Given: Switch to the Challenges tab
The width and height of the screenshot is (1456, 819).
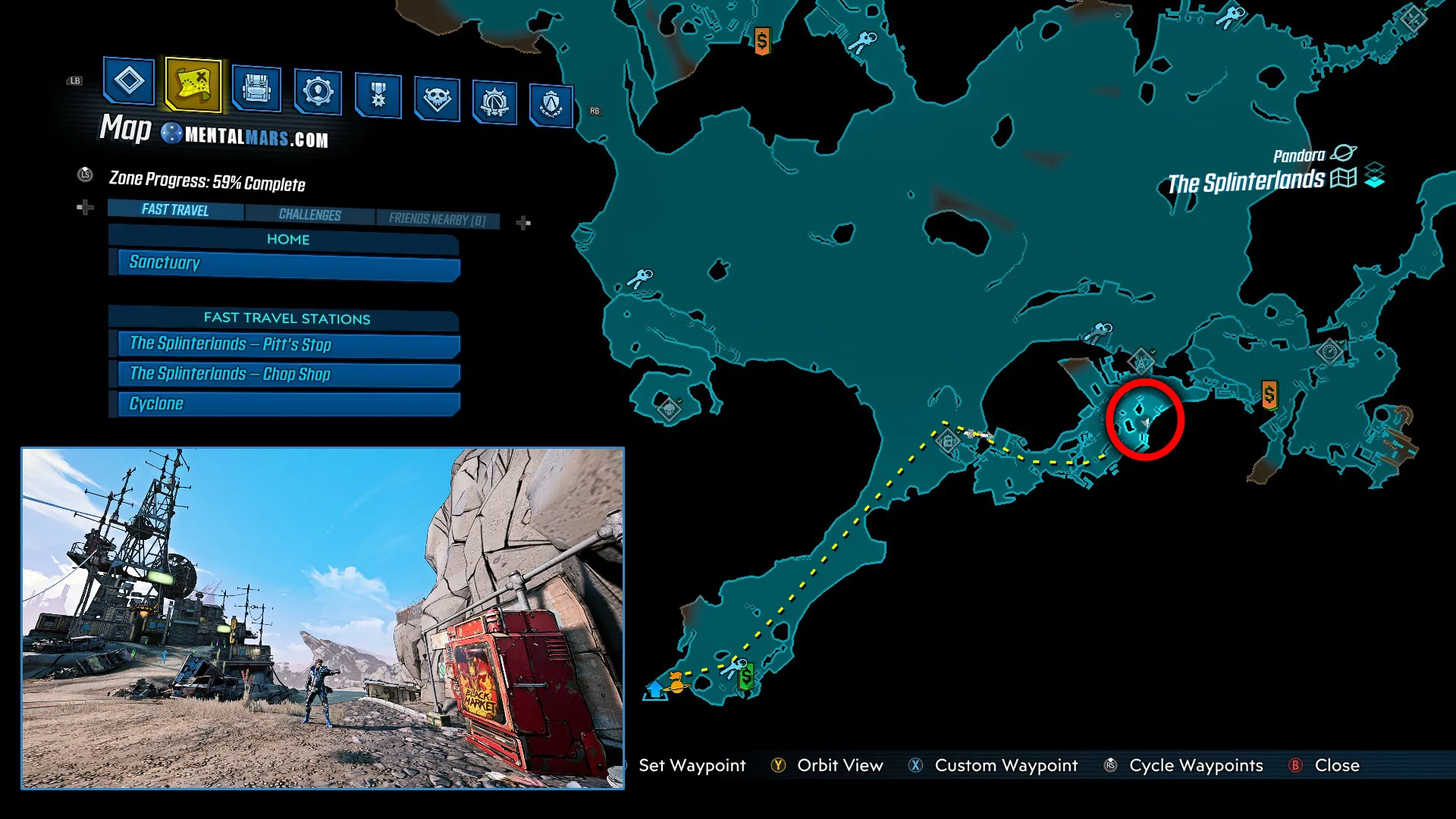Looking at the screenshot, I should [309, 215].
